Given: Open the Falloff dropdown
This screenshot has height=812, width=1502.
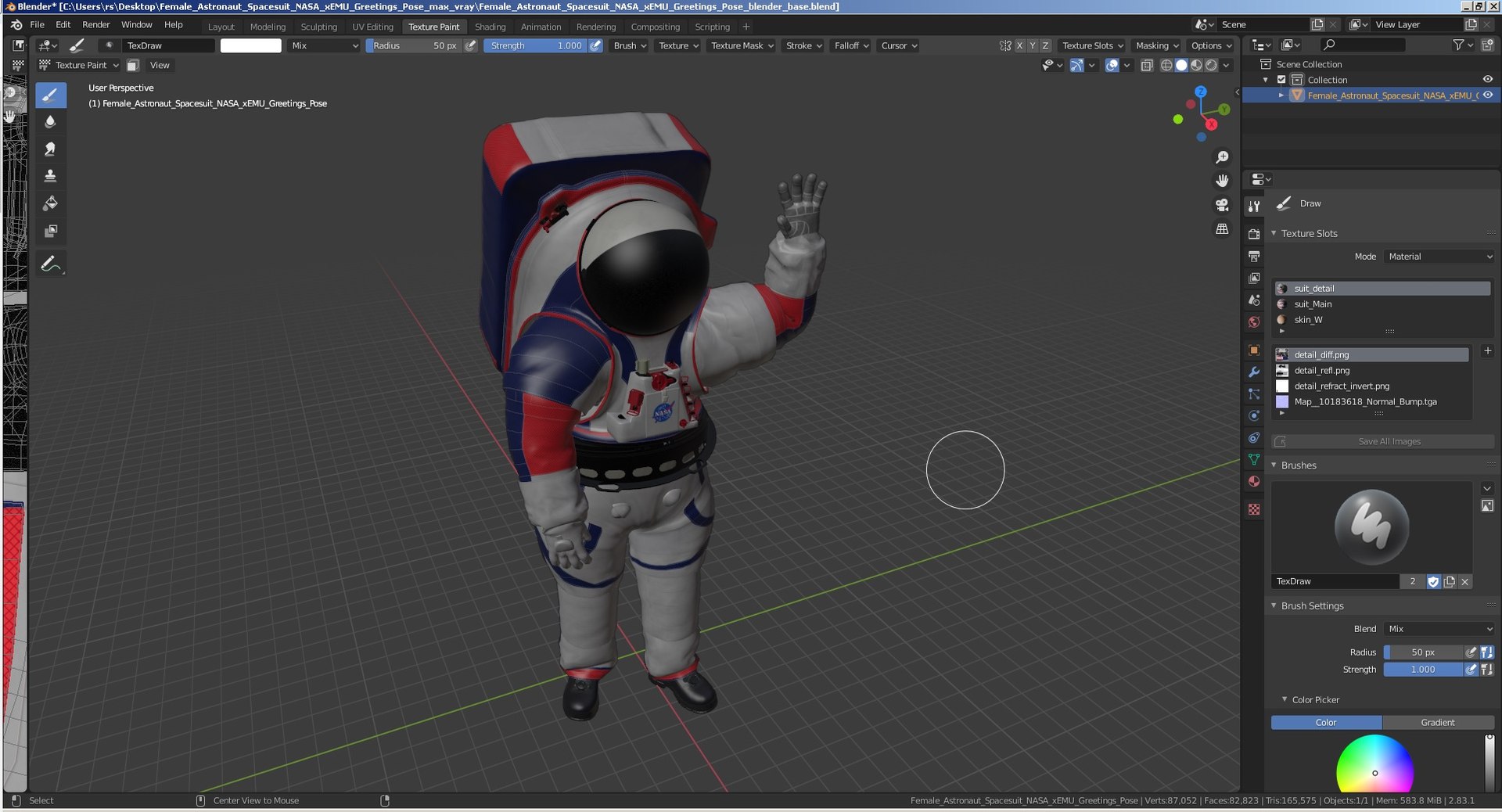Looking at the screenshot, I should click(x=851, y=45).
